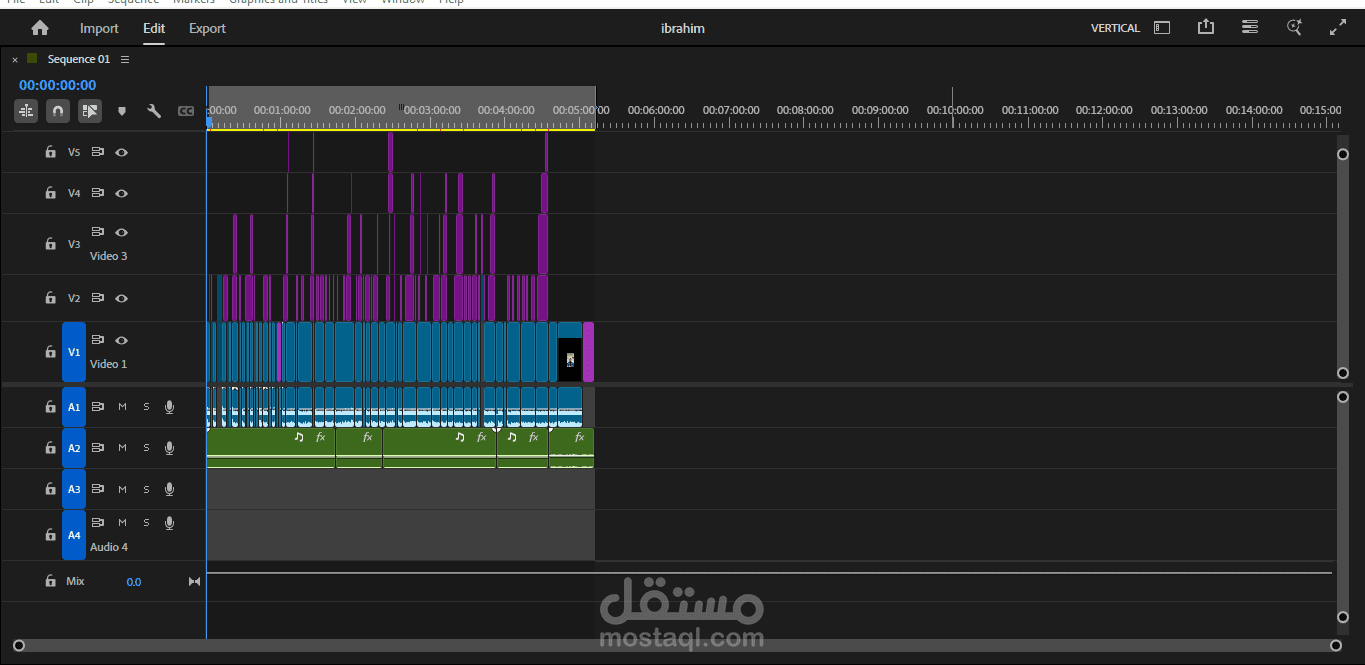Toggle Video 3 track visibility eye

[x=121, y=232]
